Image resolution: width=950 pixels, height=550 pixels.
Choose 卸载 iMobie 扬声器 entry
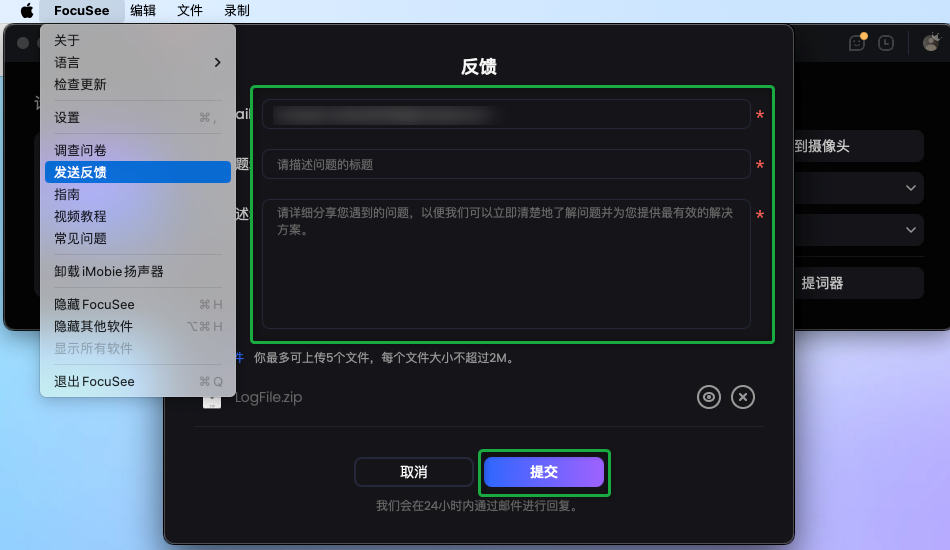click(138, 271)
